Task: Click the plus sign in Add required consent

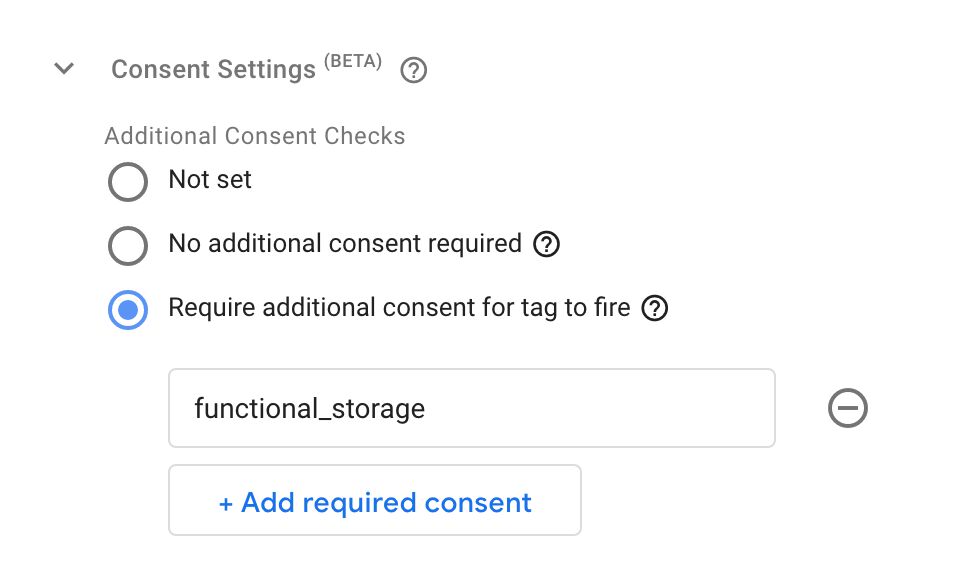Action: click(x=225, y=504)
